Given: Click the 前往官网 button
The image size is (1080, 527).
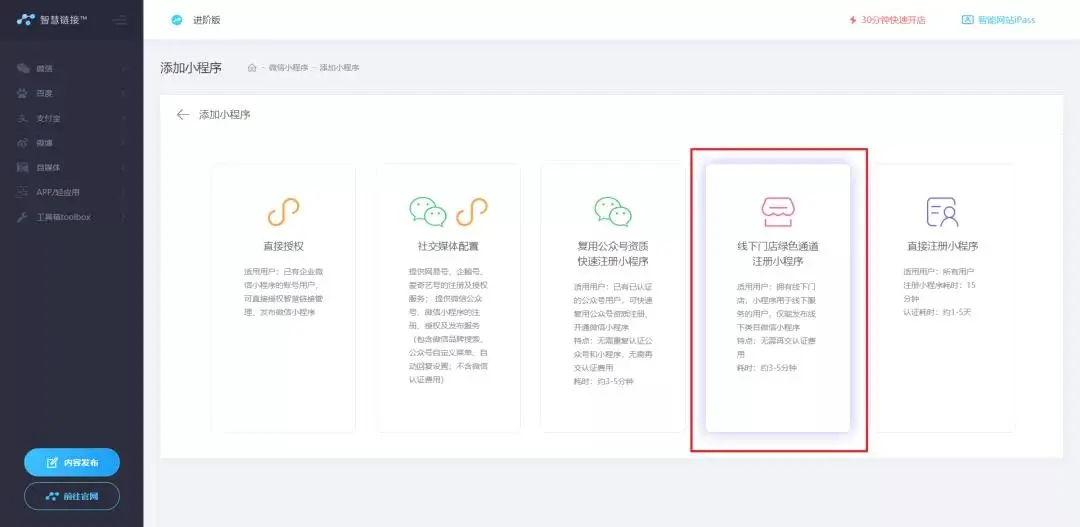Looking at the screenshot, I should click(72, 496).
